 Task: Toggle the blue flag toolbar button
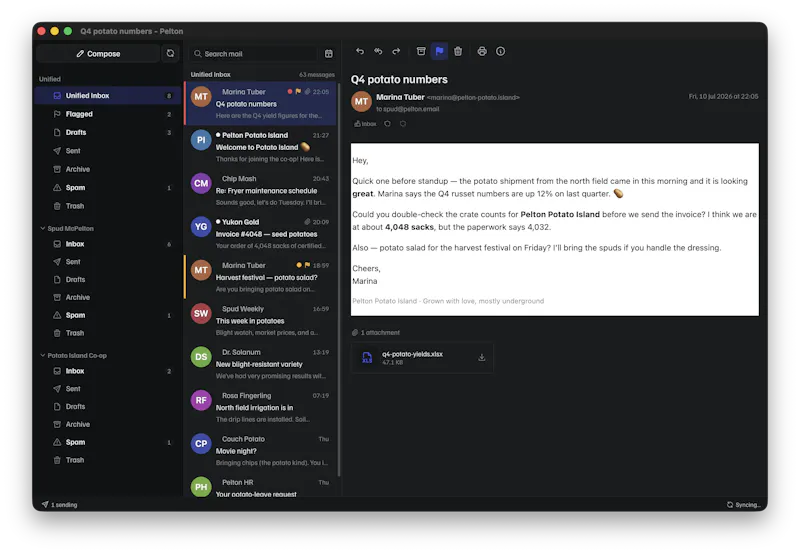point(439,51)
